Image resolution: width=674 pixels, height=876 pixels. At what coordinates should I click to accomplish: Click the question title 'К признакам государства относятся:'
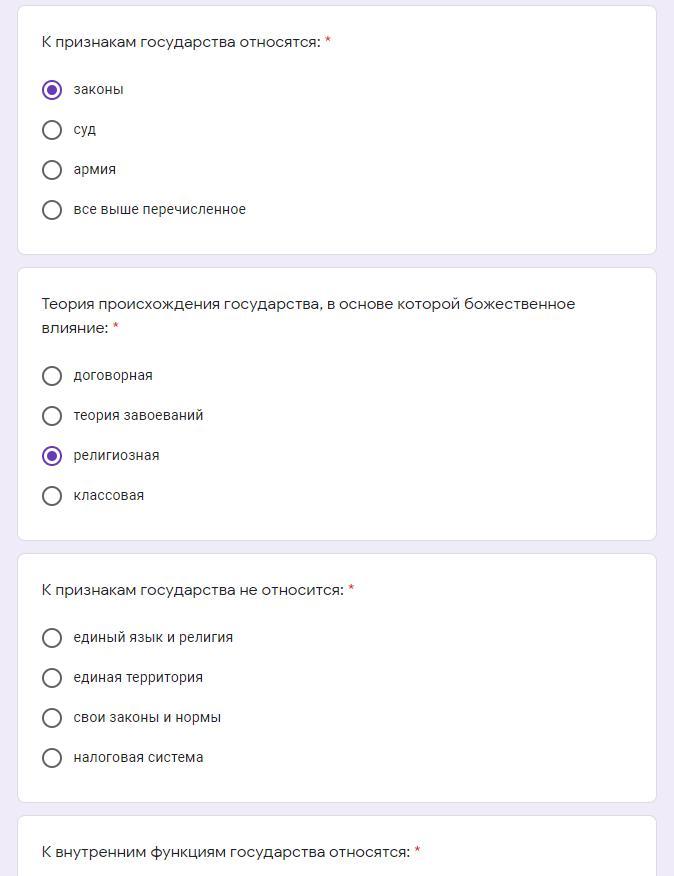181,42
